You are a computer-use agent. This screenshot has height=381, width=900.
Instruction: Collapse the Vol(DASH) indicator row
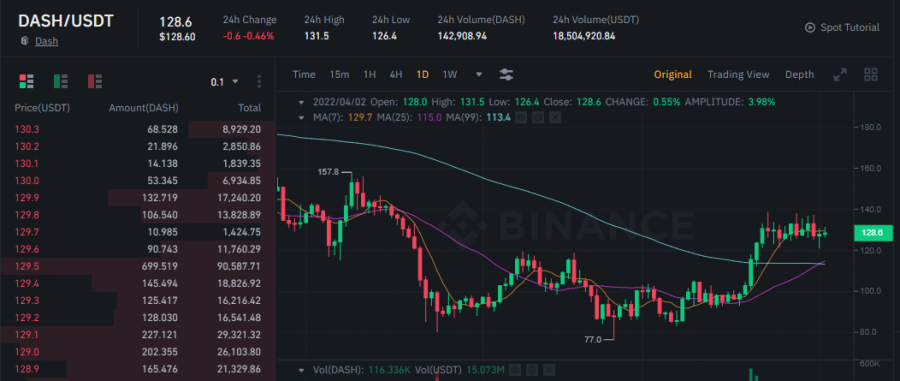coord(302,370)
